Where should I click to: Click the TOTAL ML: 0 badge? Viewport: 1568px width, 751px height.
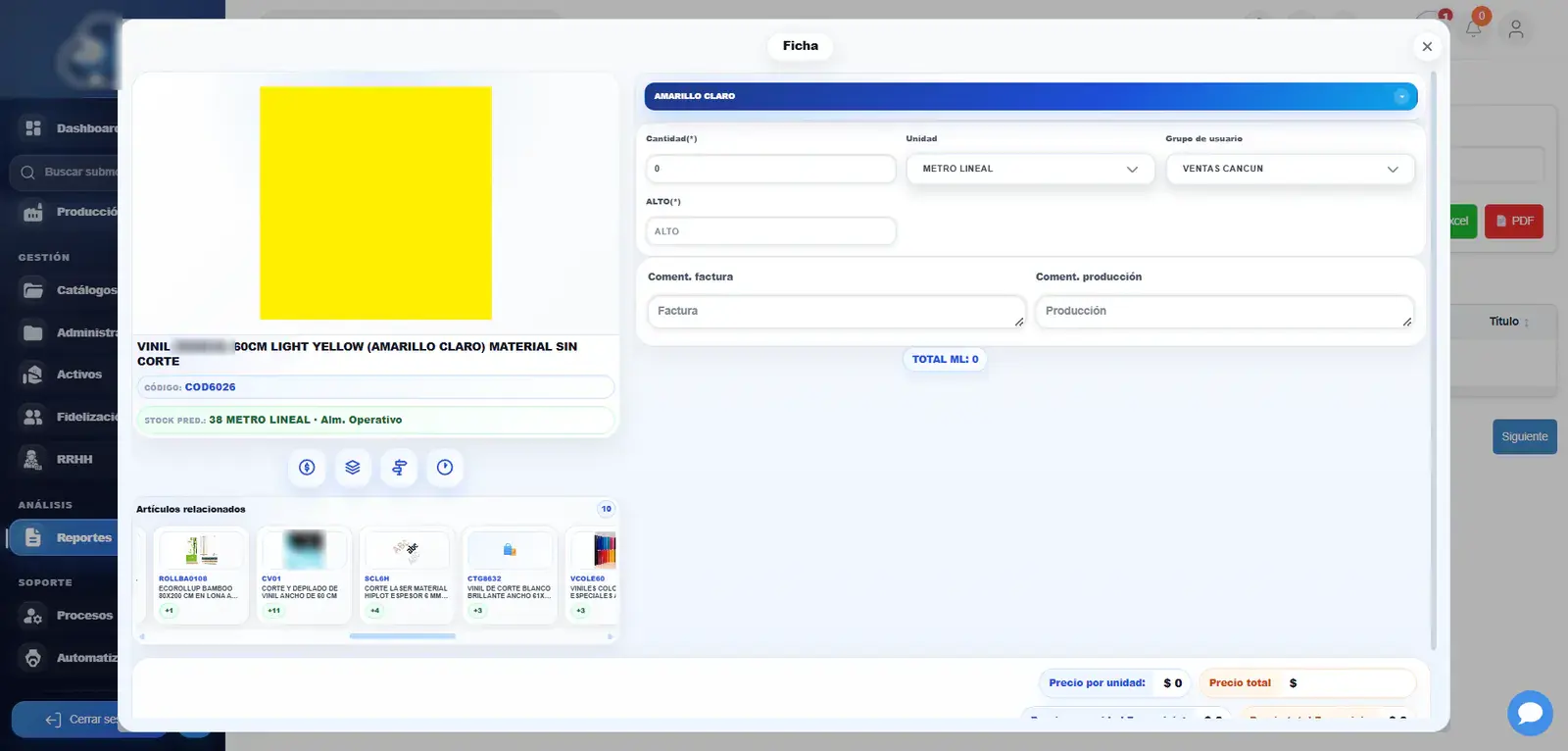tap(945, 360)
